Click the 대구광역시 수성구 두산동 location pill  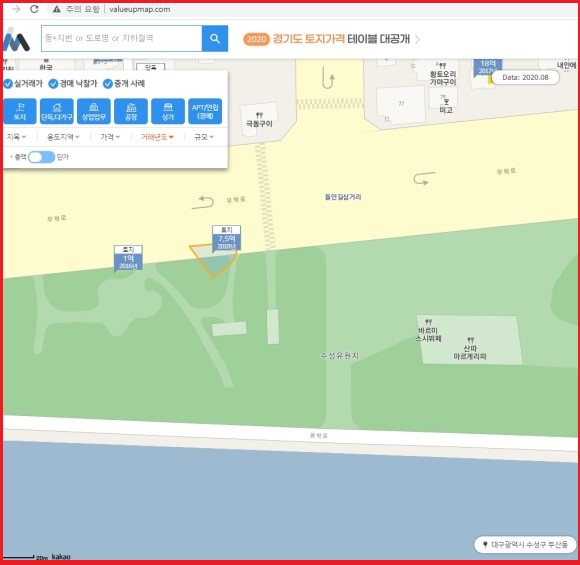tap(525, 545)
